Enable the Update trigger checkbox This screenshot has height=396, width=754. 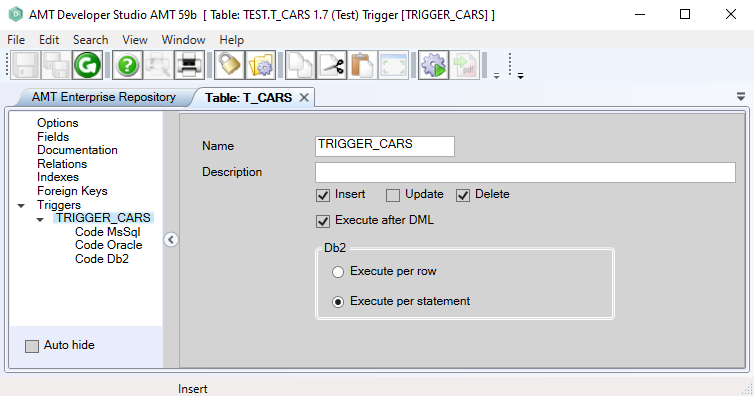coord(393,195)
